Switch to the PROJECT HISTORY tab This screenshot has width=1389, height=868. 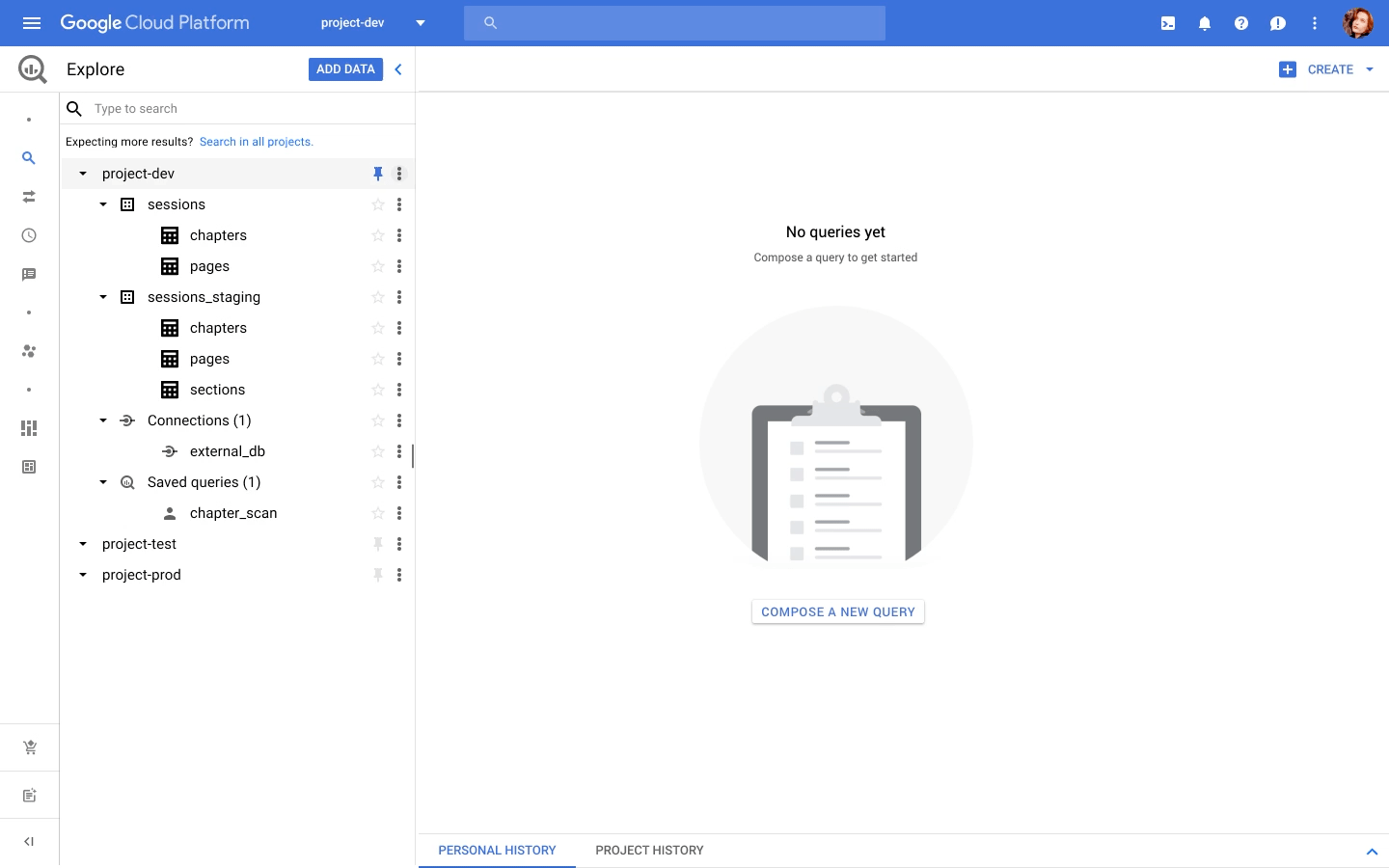click(649, 850)
